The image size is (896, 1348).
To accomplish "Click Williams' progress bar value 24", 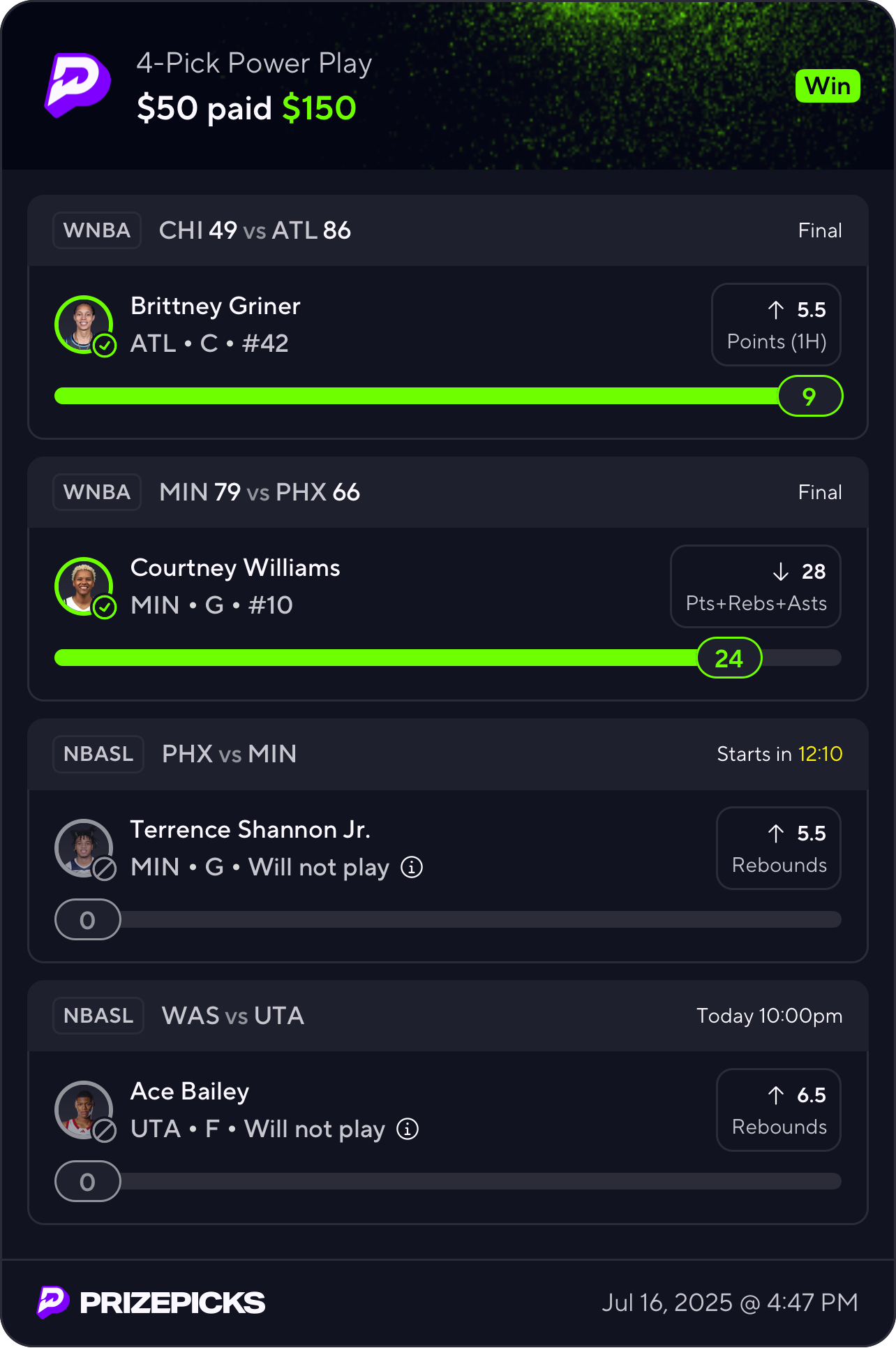I will [x=729, y=658].
